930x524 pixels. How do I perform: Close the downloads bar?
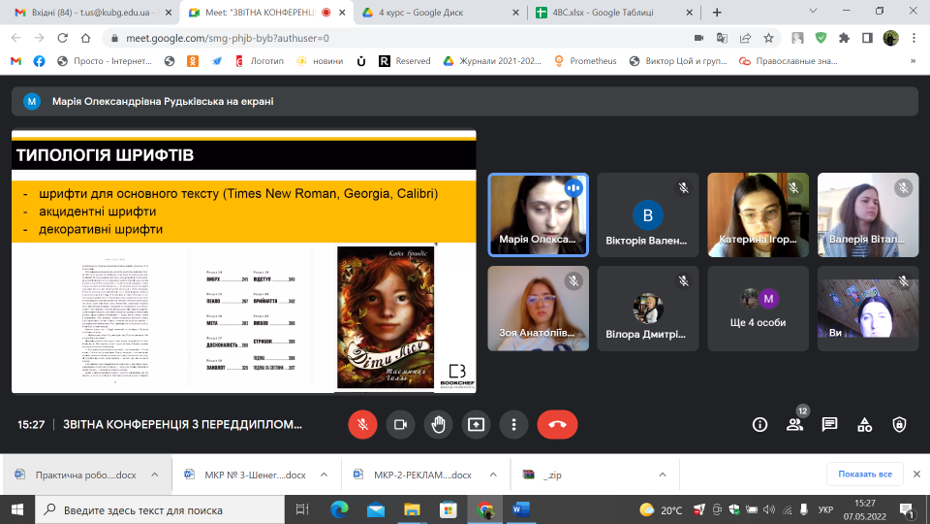point(916,474)
